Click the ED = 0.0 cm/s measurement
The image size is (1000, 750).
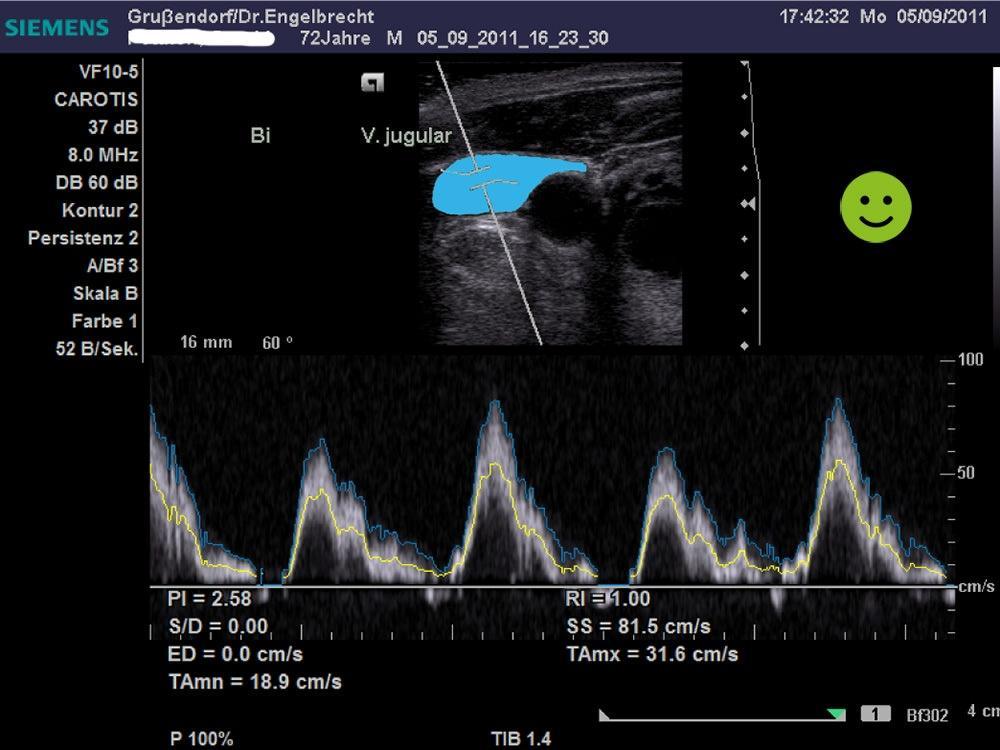click(235, 654)
